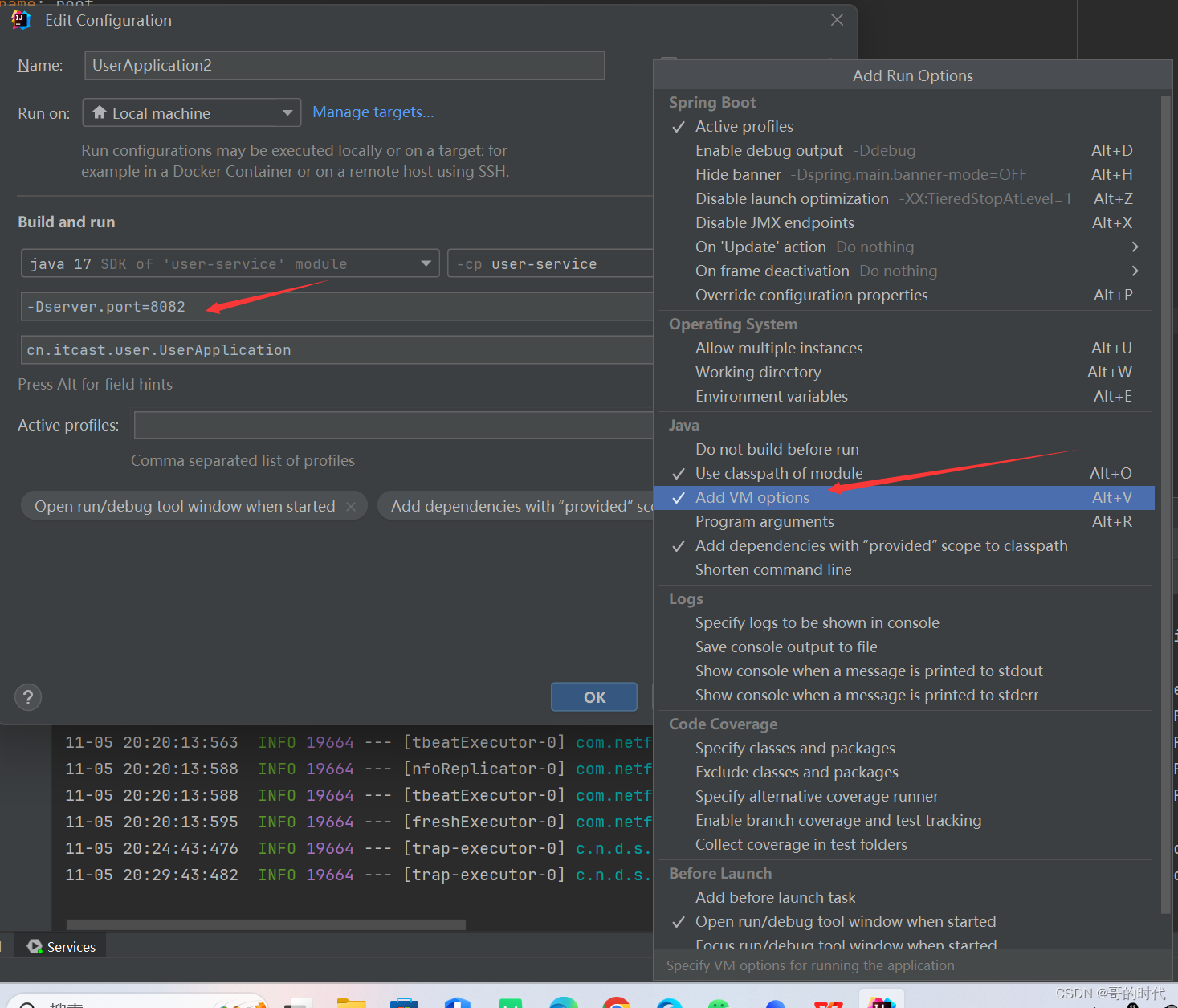Screen dimensions: 1178x1008
Task: Select log line with timestamp 20:29:43:482
Action: point(358,875)
